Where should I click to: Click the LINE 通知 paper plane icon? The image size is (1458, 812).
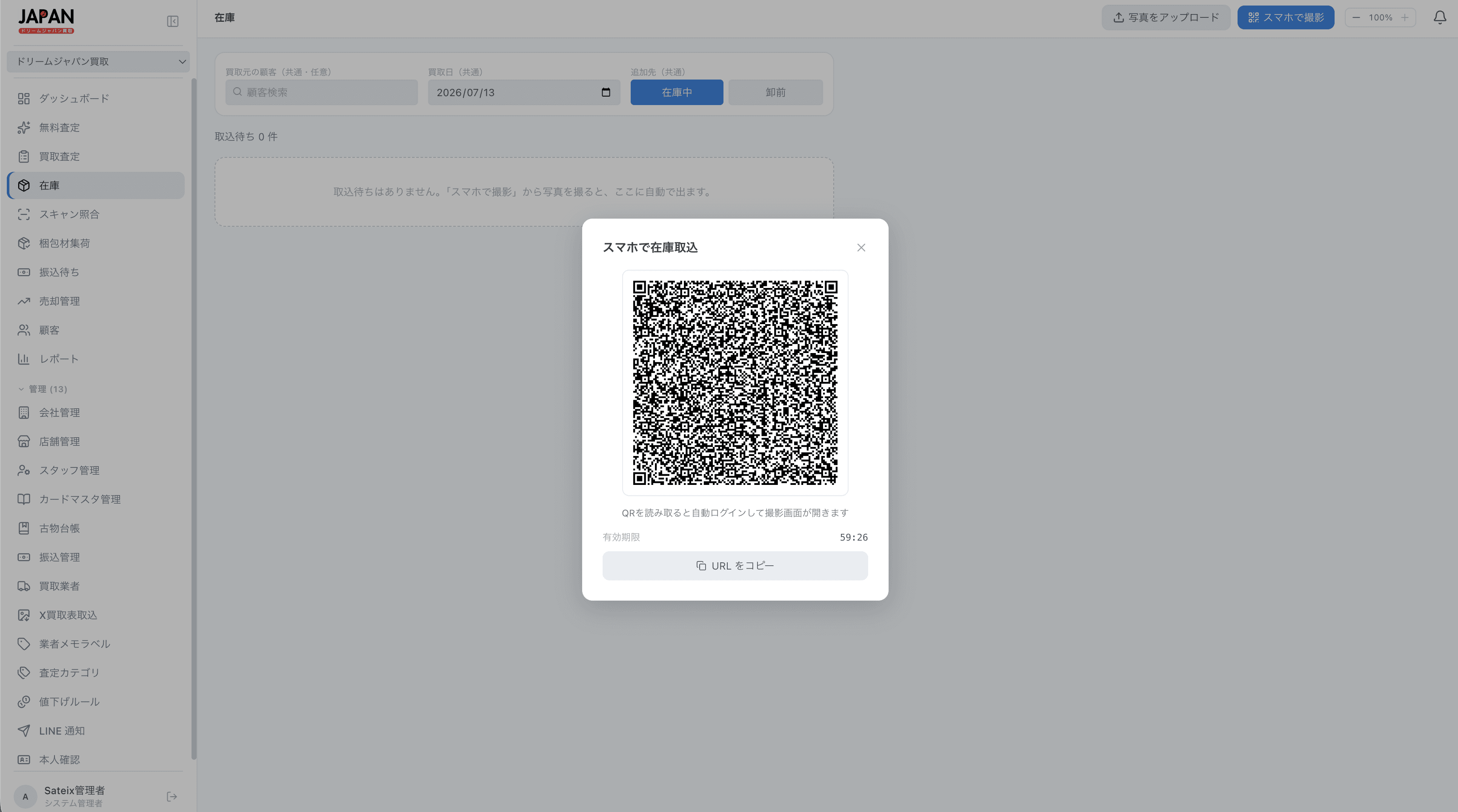click(x=24, y=731)
